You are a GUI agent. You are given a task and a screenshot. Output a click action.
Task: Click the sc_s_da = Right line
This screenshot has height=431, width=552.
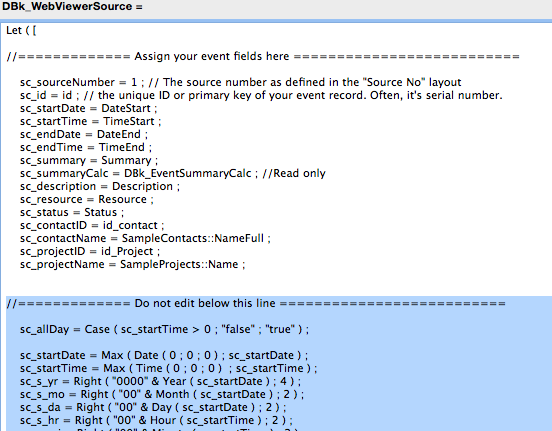click(x=153, y=408)
